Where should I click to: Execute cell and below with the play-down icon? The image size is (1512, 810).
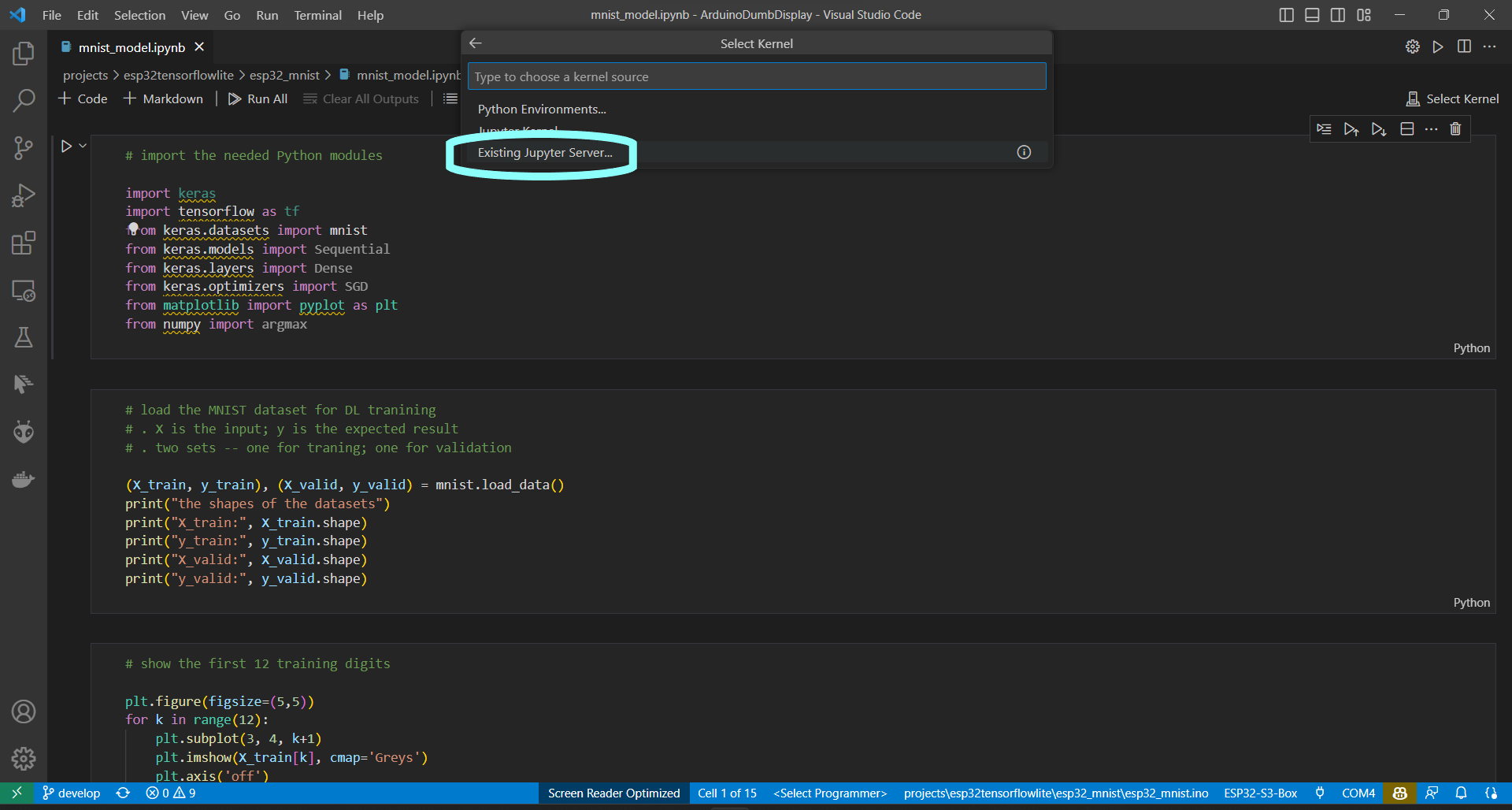1378,128
